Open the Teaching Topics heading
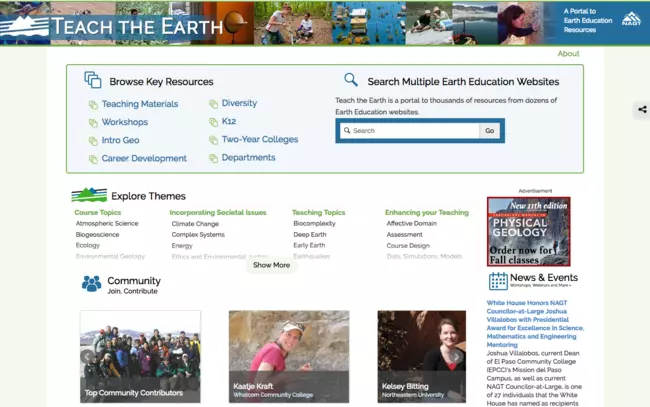The width and height of the screenshot is (650, 407). (318, 212)
